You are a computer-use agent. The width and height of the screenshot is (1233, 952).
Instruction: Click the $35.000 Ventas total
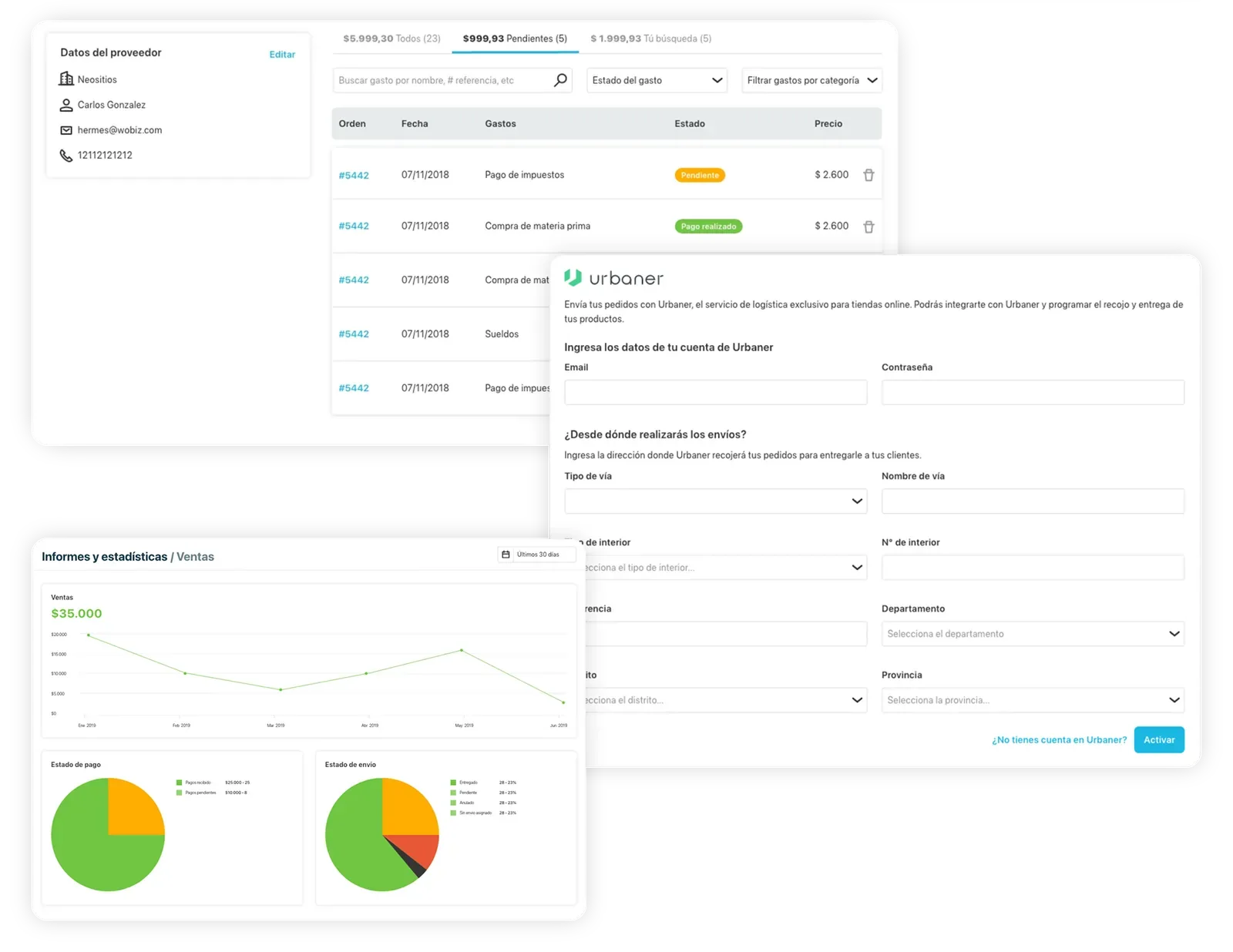point(76,614)
